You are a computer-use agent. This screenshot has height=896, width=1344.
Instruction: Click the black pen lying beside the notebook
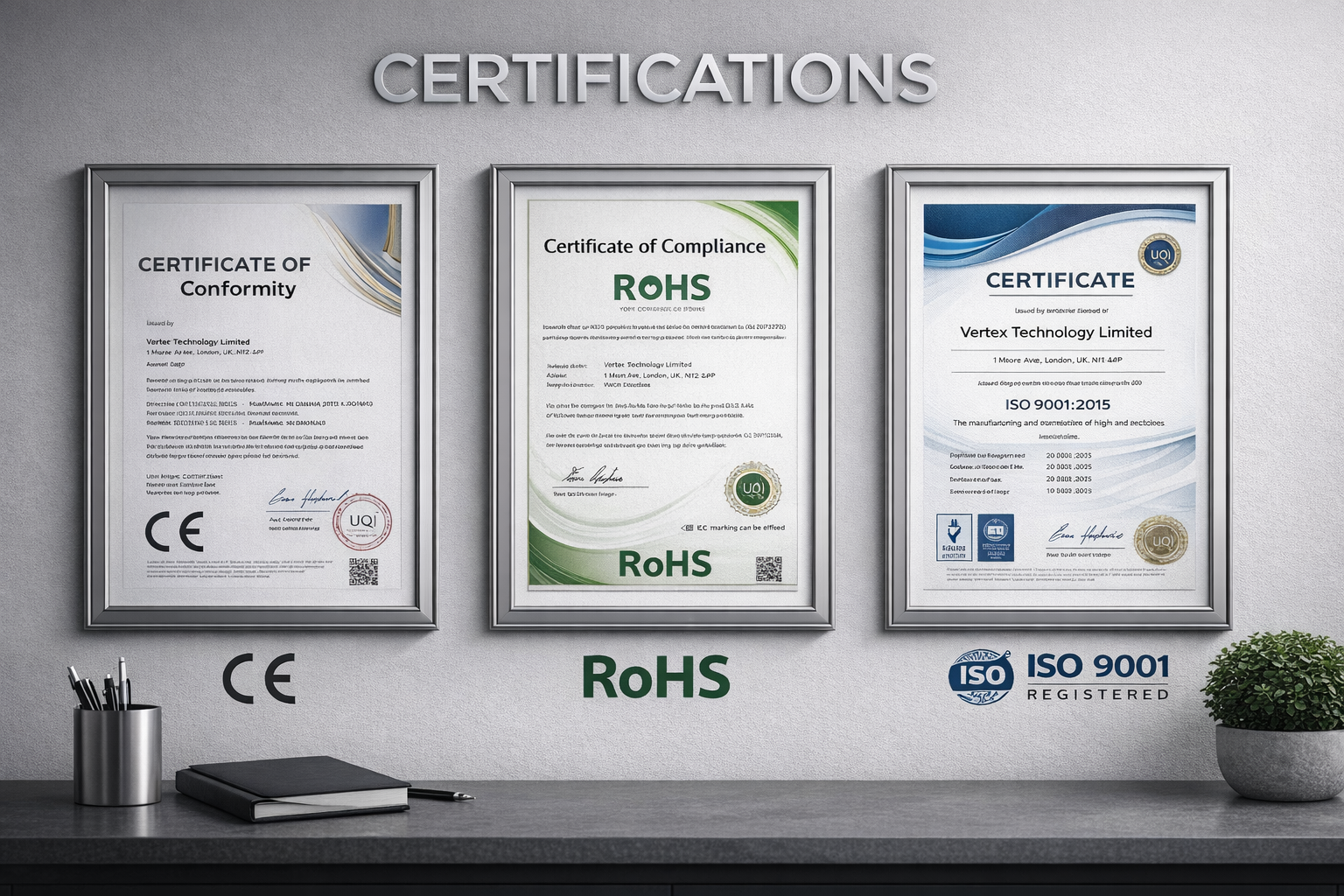pyautogui.click(x=441, y=794)
